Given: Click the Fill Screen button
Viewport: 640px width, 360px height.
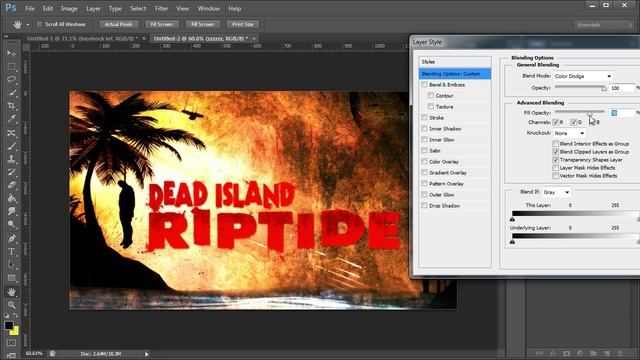Looking at the screenshot, I should (202, 24).
